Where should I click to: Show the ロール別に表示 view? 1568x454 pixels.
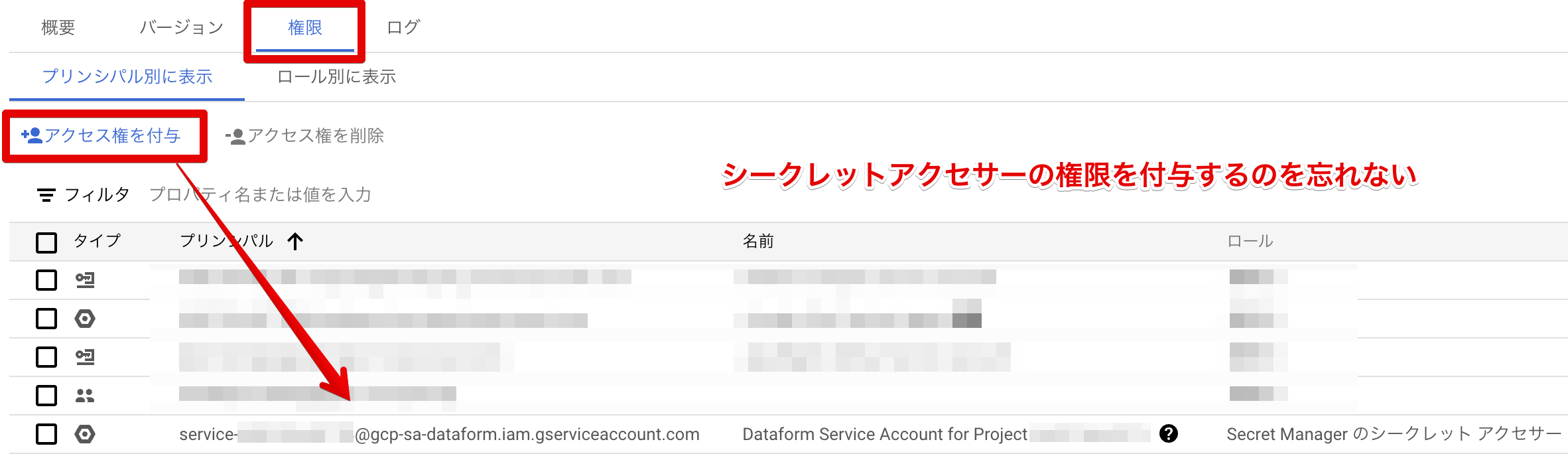coord(336,77)
